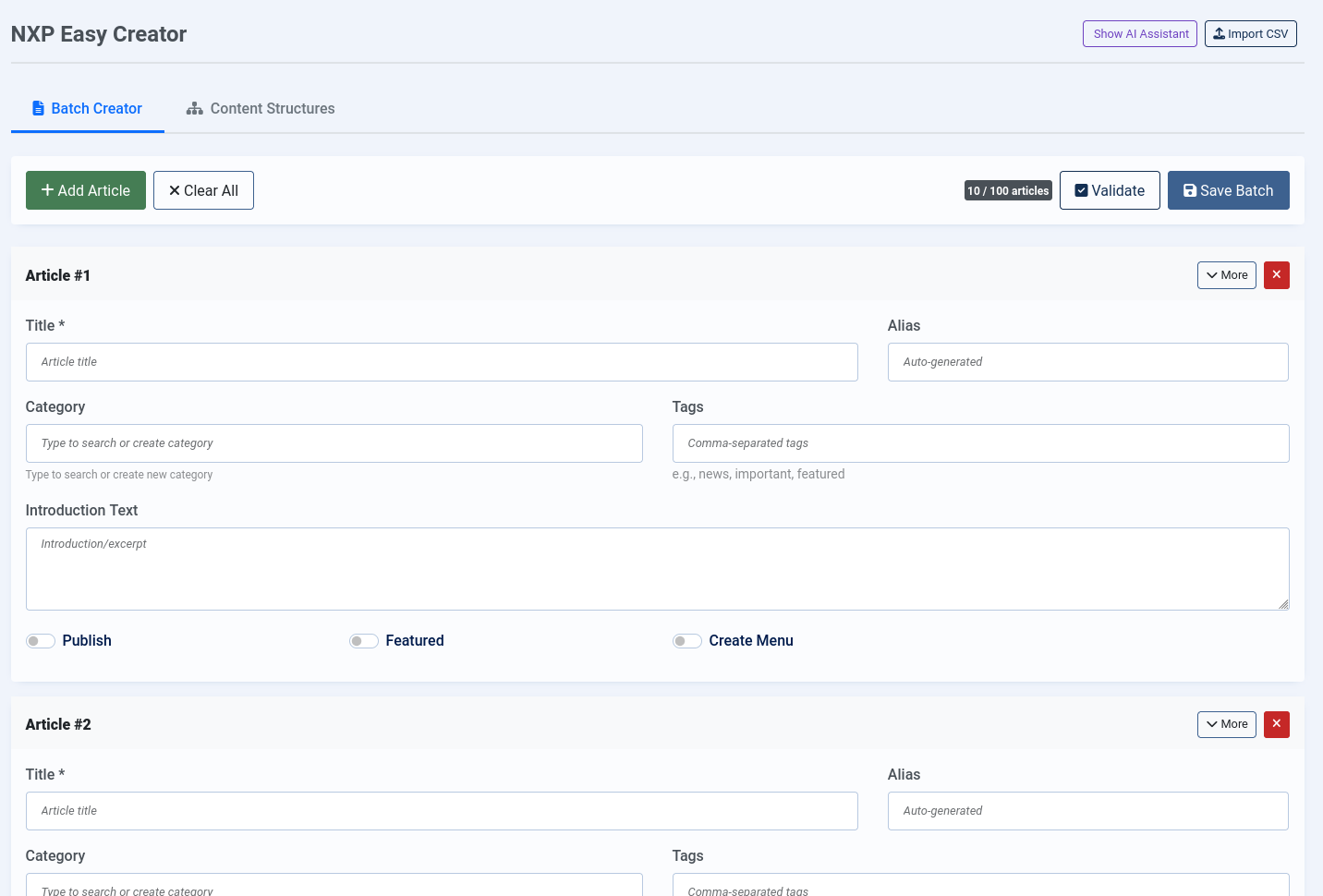Expand More options for Article #1
This screenshot has width=1323, height=896.
tap(1226, 275)
